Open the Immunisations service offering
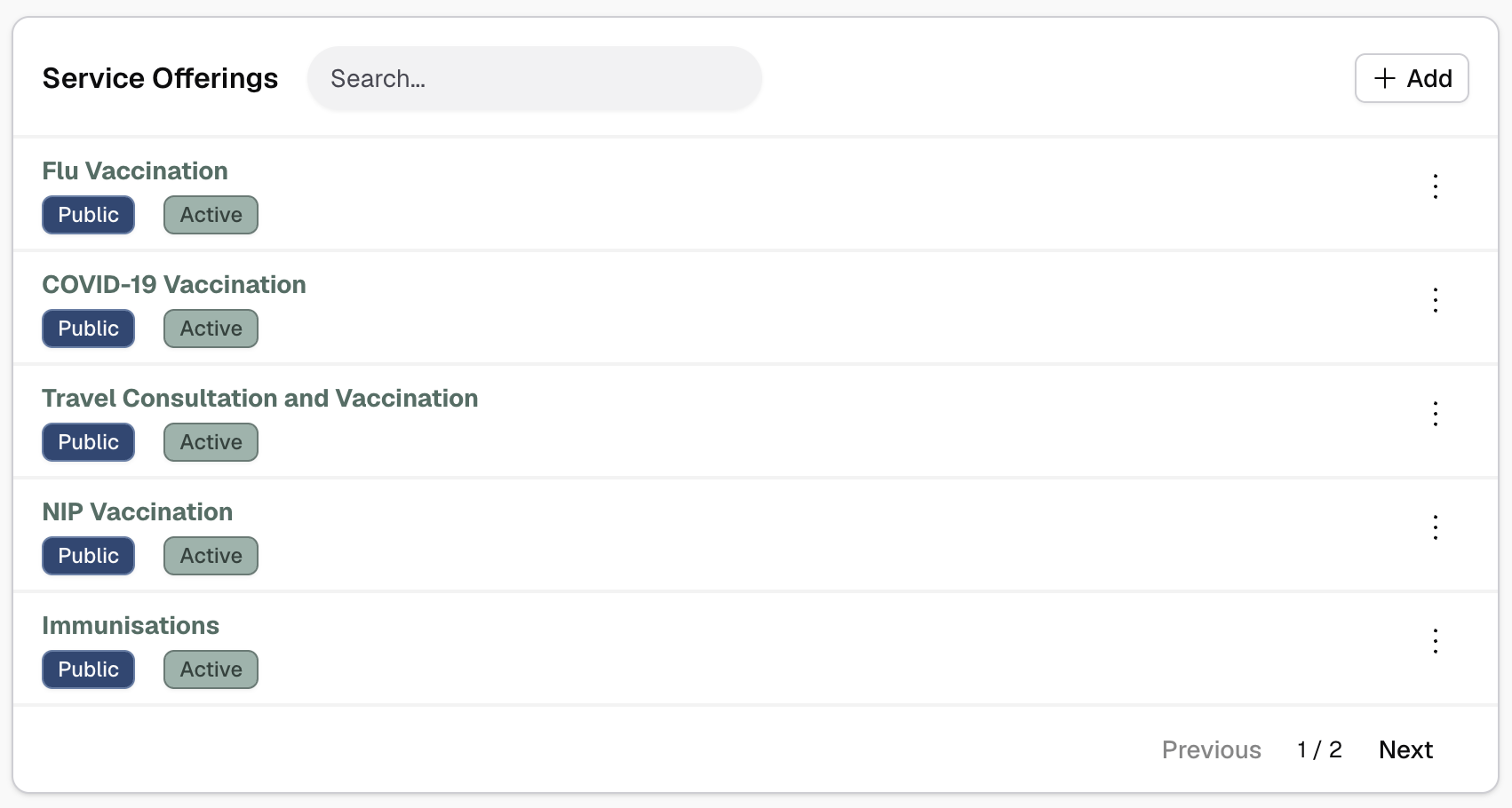This screenshot has height=808, width=1512. click(131, 625)
